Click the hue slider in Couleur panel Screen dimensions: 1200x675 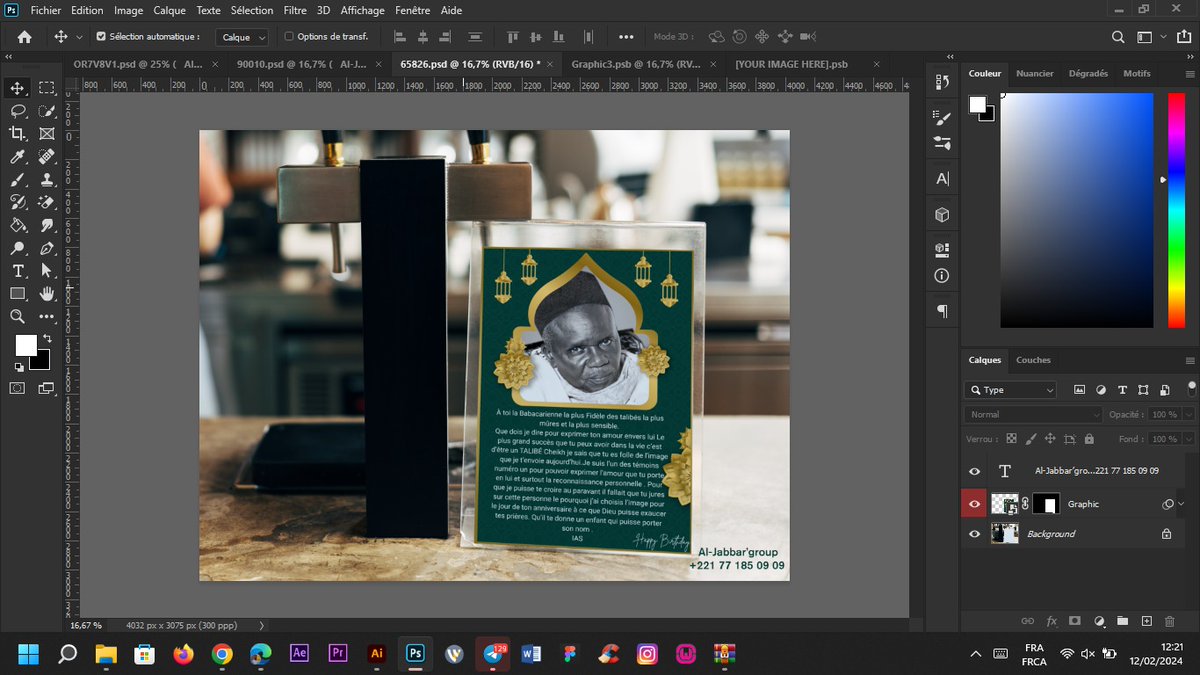(x=1176, y=210)
